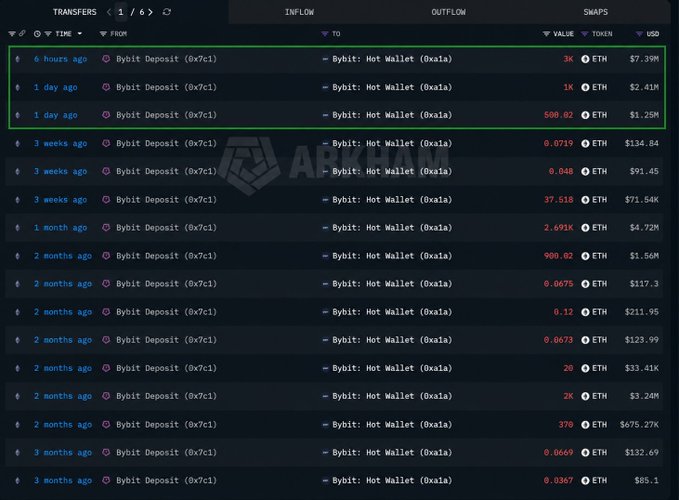The height and width of the screenshot is (500, 679).
Task: Click Bybit Hot Wallet in the $3.24M row
Action: coord(392,396)
